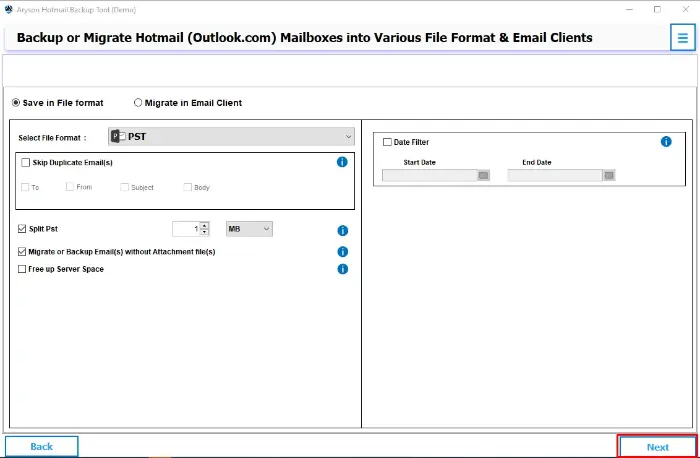Tick the Subject duplicate criterion checkbox

click(x=125, y=187)
